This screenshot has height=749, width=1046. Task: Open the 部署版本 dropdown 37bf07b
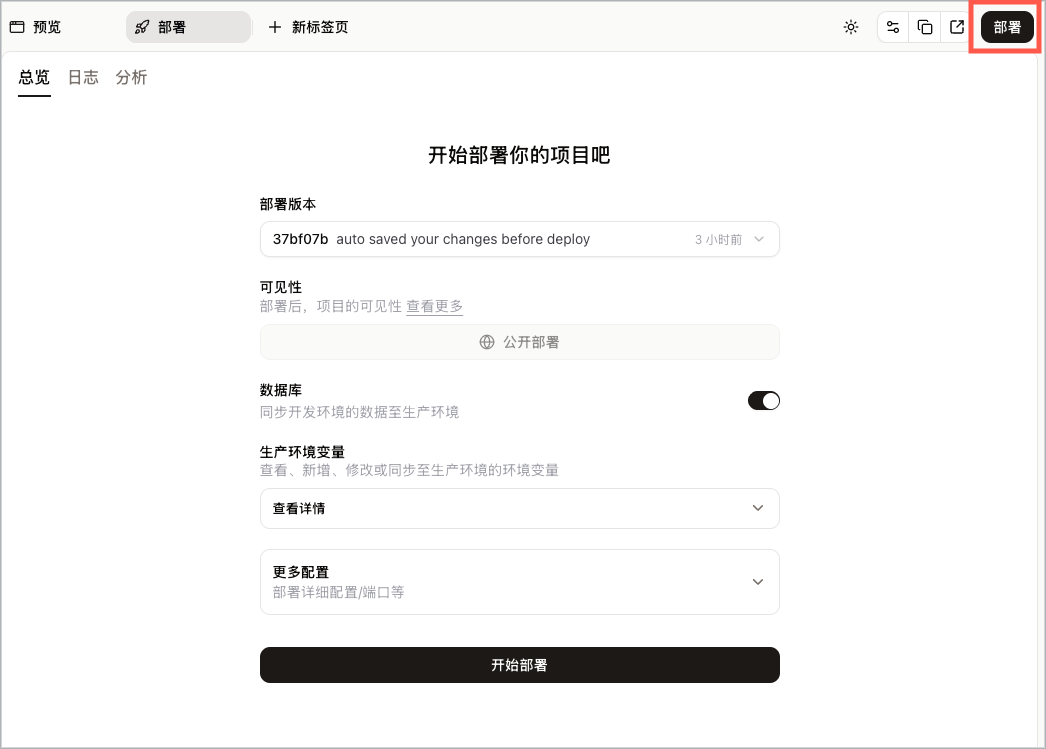(x=520, y=239)
